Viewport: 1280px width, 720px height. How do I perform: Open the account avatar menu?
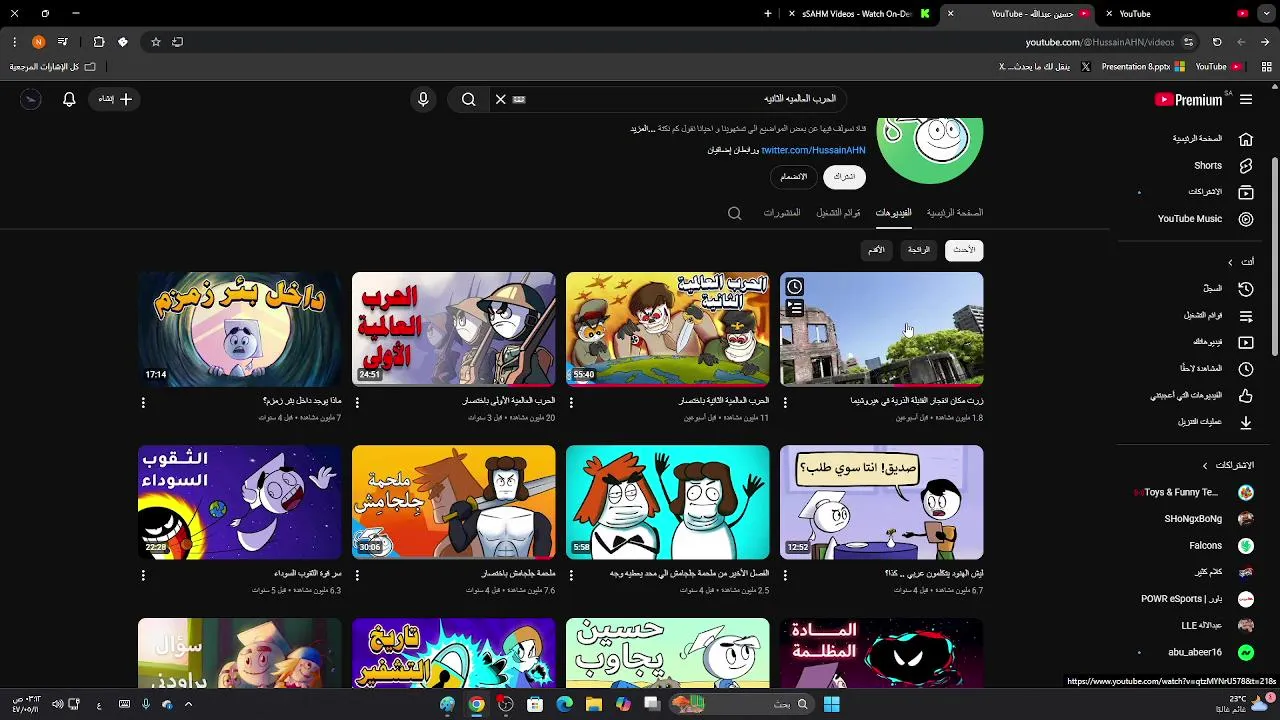pos(31,99)
